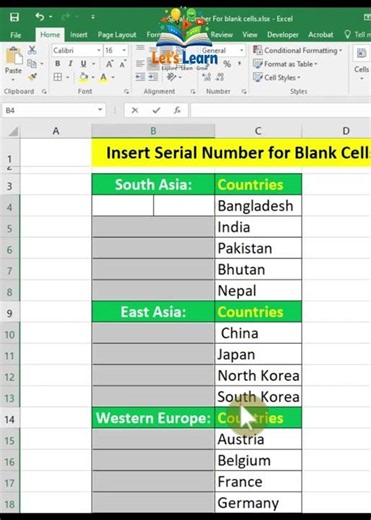Open the Clipboard dialog launcher

coord(44,91)
